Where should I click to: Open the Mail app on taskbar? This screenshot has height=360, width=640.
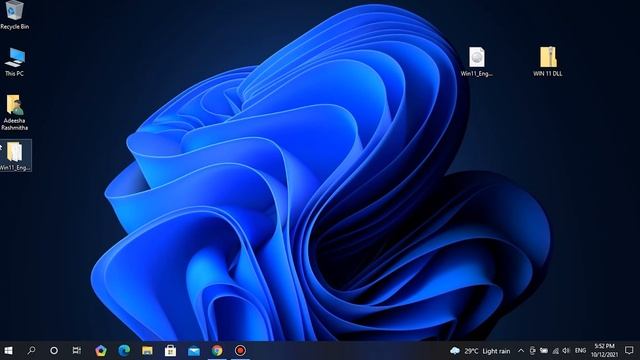coord(194,351)
